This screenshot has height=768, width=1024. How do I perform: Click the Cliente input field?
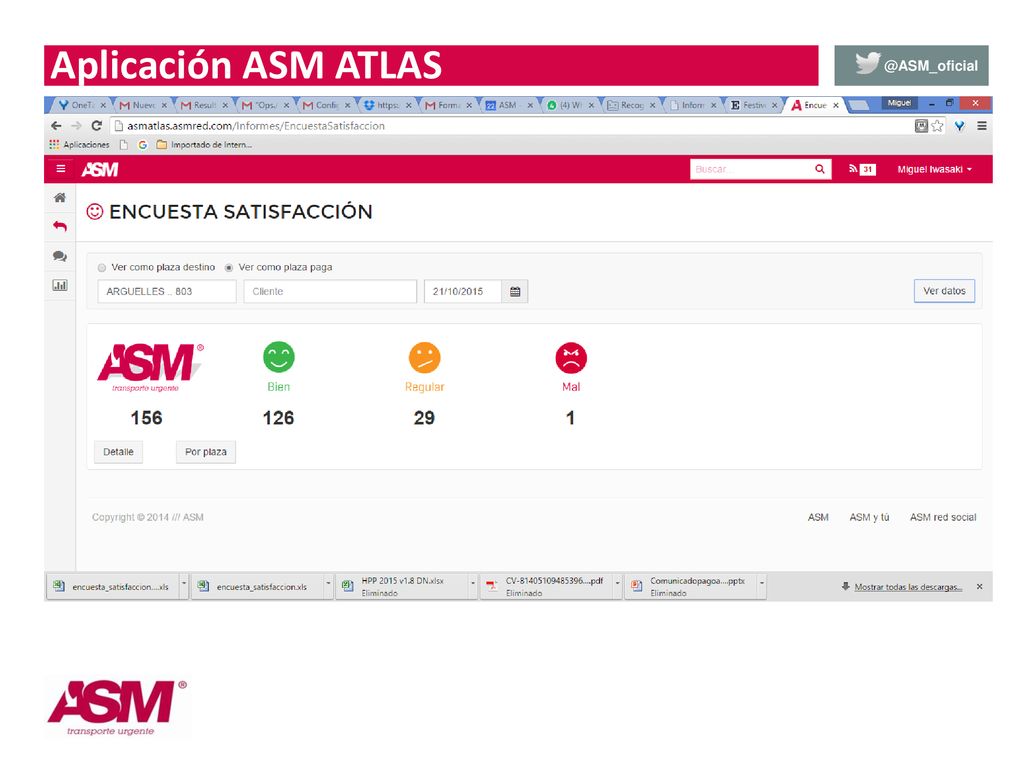click(x=330, y=291)
